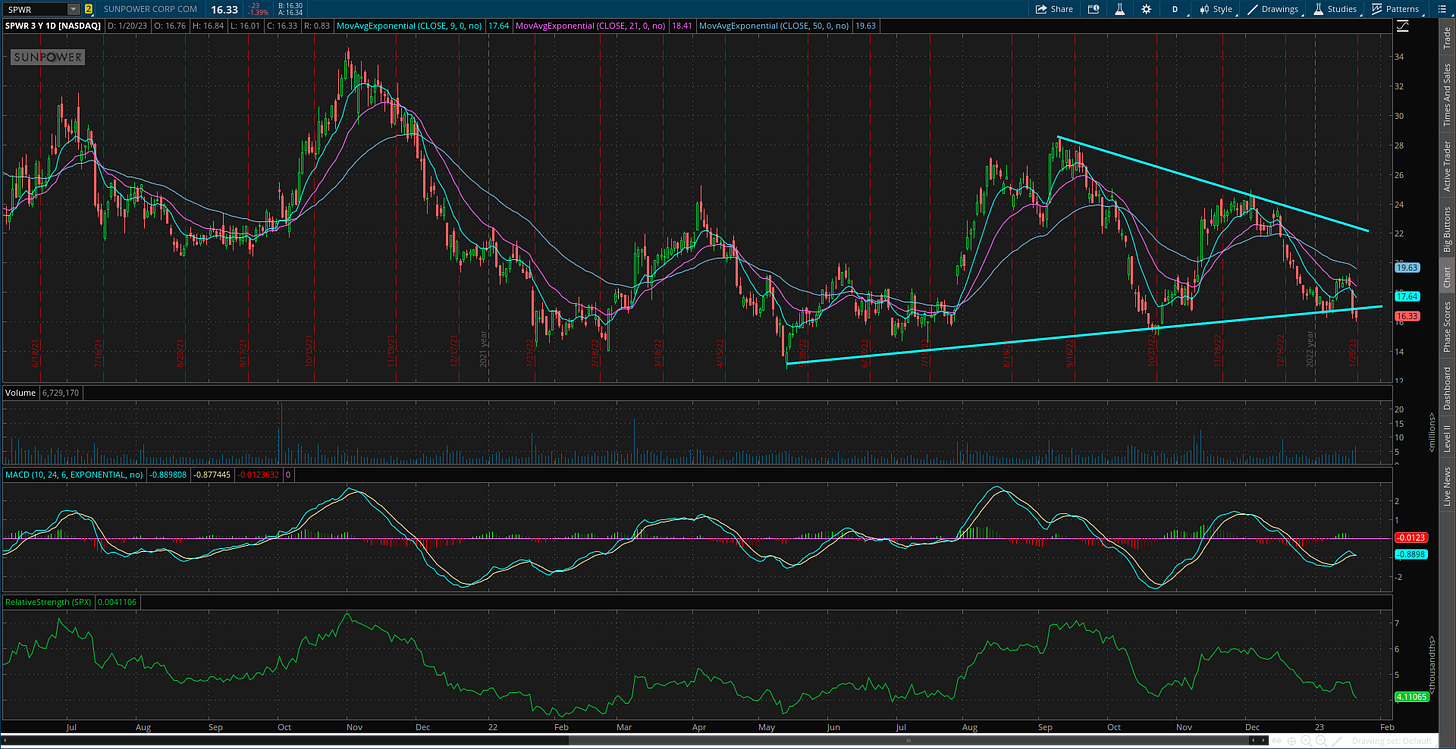Click the list menu icon at top right
This screenshot has width=1456, height=749.
(x=1442, y=9)
